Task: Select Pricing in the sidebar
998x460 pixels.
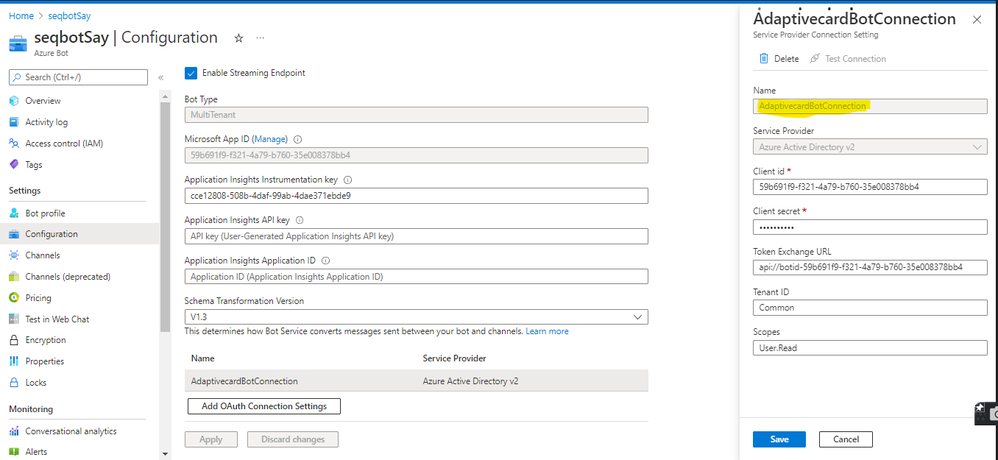Action: [x=38, y=298]
